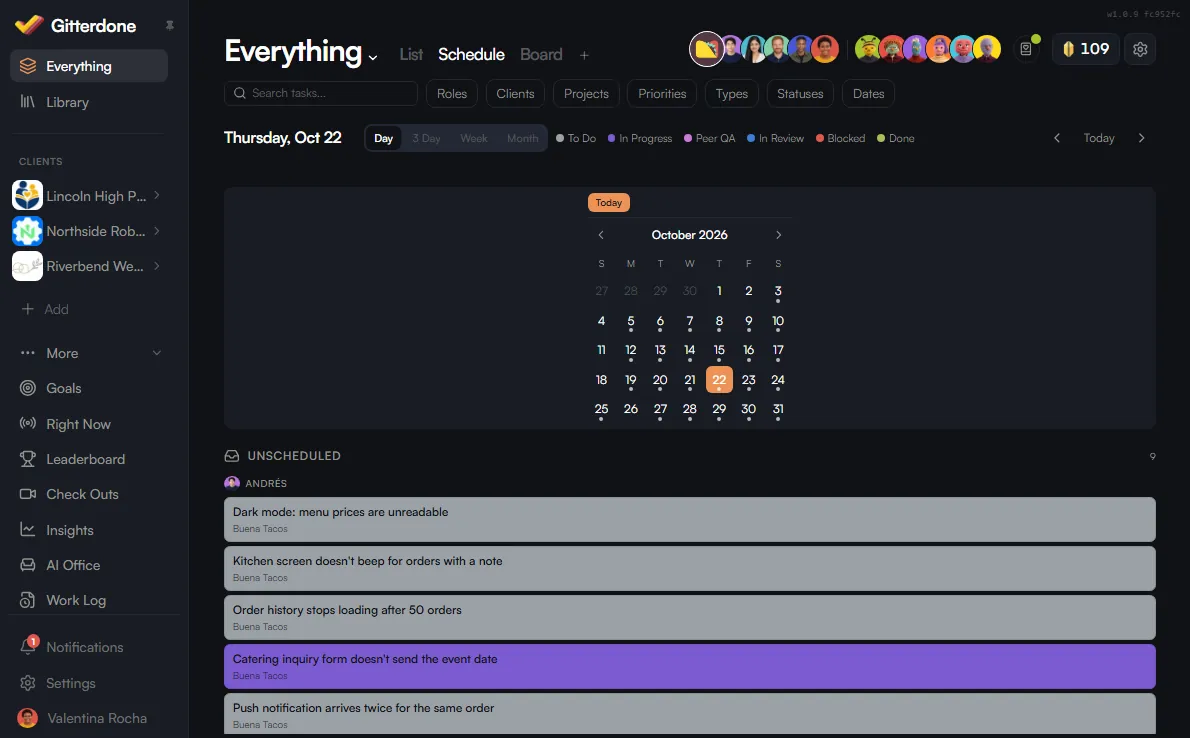This screenshot has width=1190, height=738.
Task: Focus the Search tasks field
Action: pyautogui.click(x=321, y=93)
